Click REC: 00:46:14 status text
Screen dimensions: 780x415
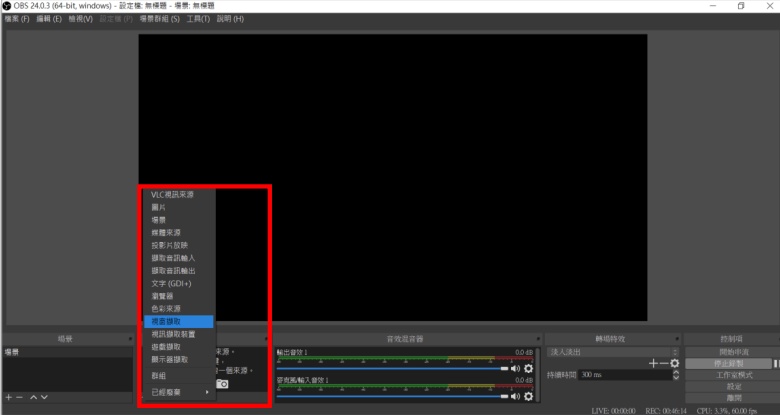666,411
